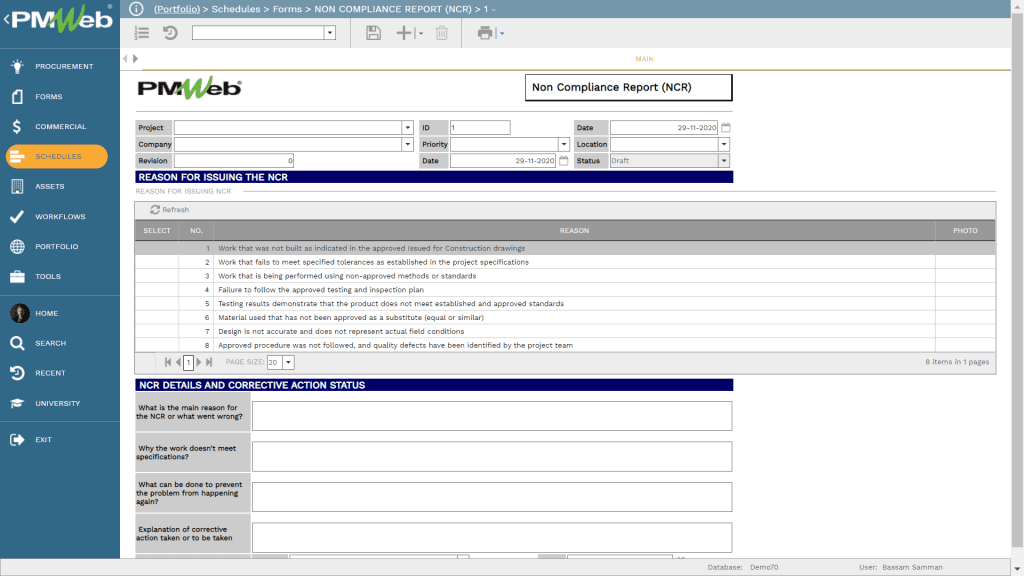1024x576 pixels.
Task: Open the Status dropdown
Action: pyautogui.click(x=724, y=161)
